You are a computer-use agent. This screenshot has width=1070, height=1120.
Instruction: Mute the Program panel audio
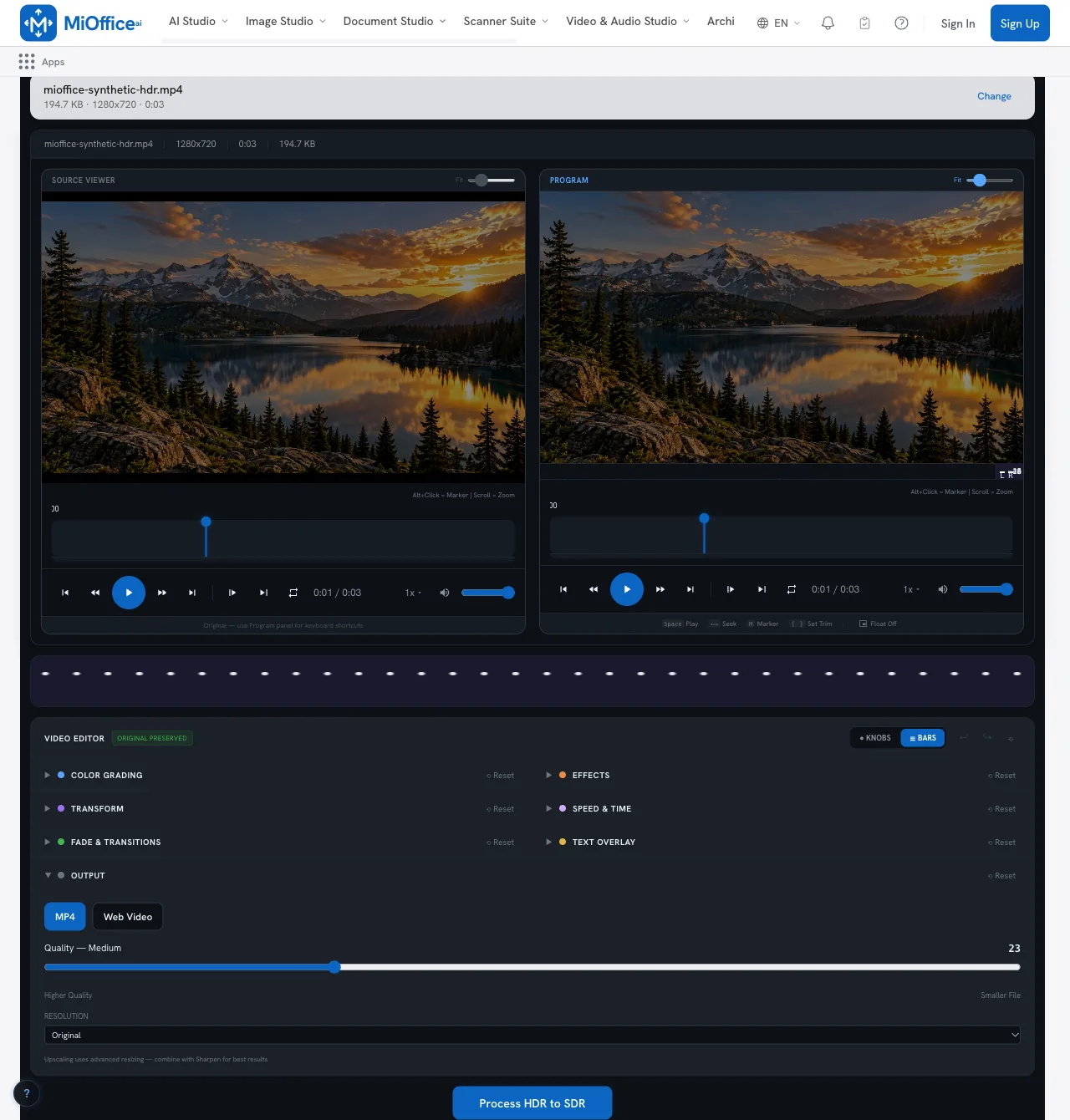(943, 589)
